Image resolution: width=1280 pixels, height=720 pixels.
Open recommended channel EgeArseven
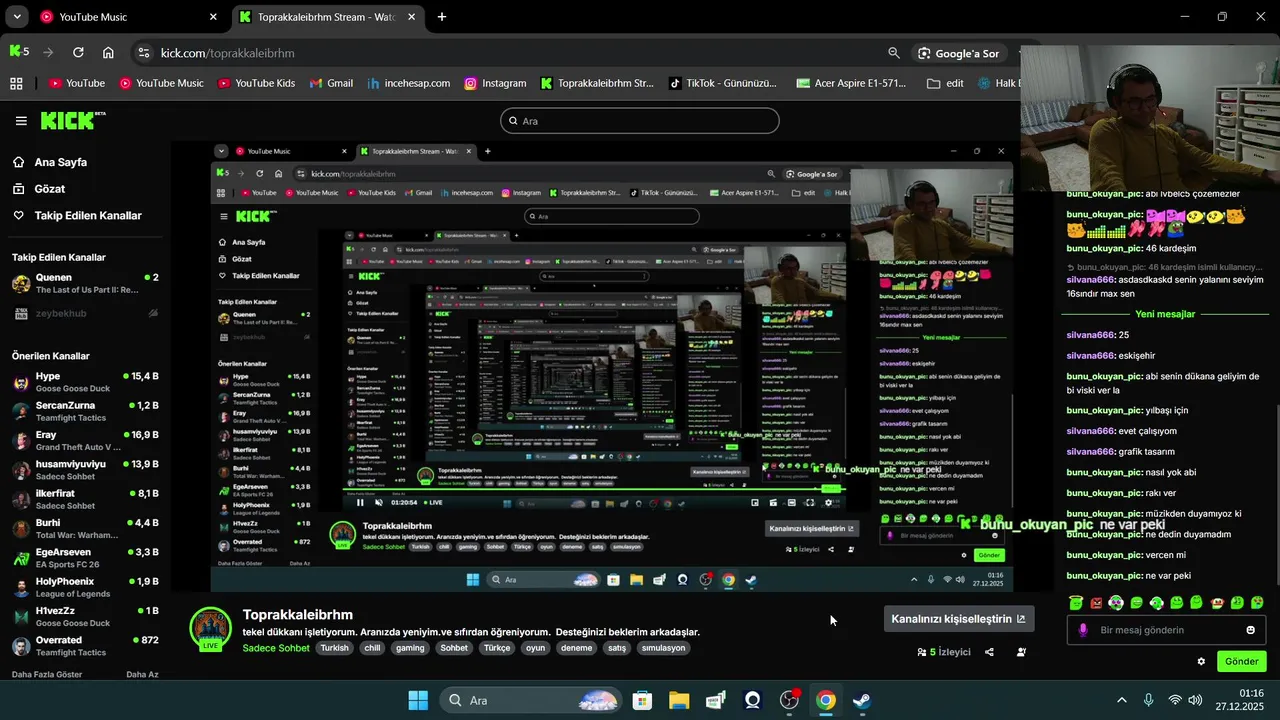coord(85,558)
